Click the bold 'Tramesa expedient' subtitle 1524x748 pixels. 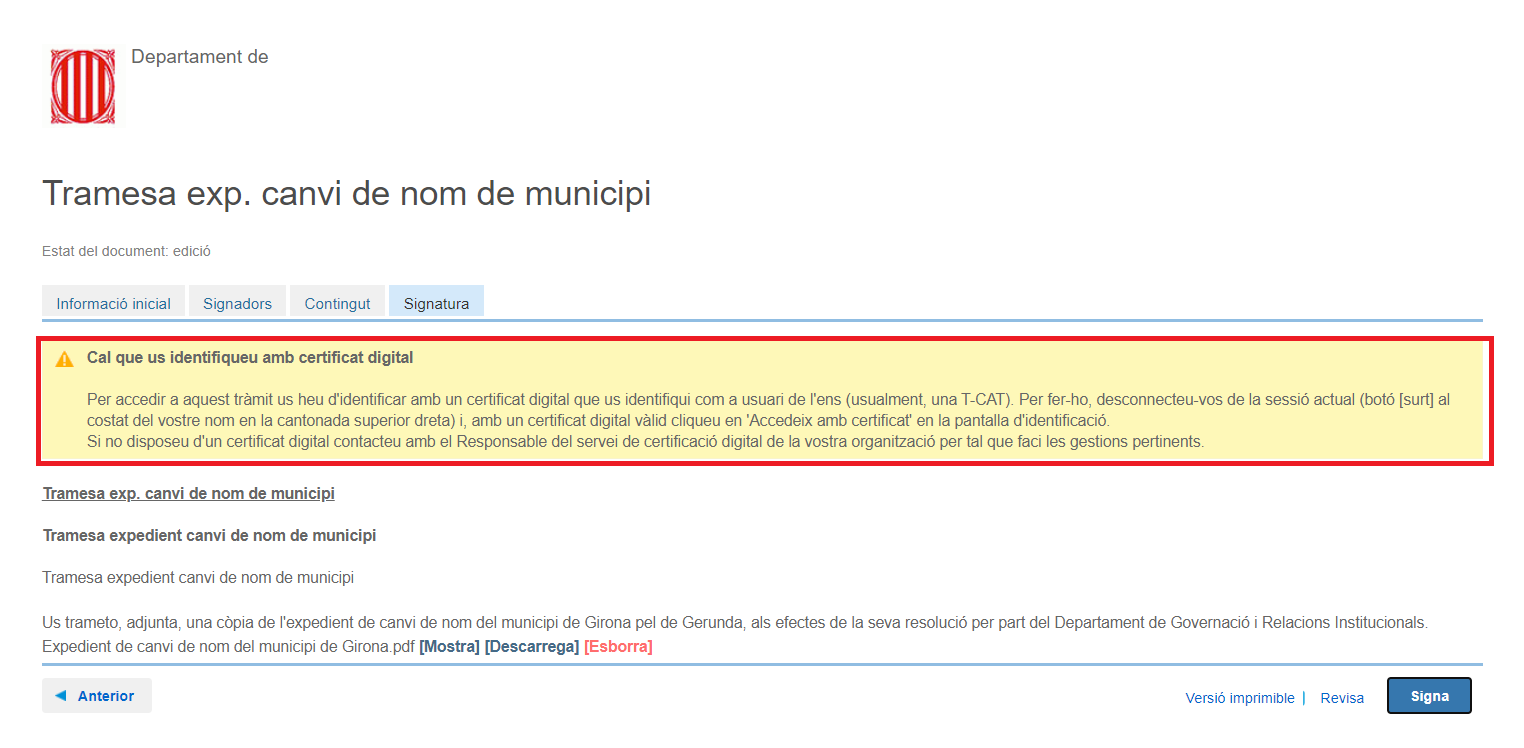point(209,536)
